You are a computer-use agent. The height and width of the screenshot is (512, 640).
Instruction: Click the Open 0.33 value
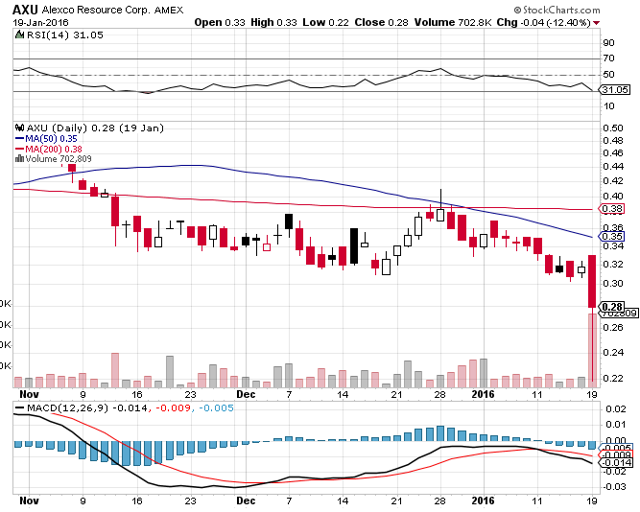point(220,22)
